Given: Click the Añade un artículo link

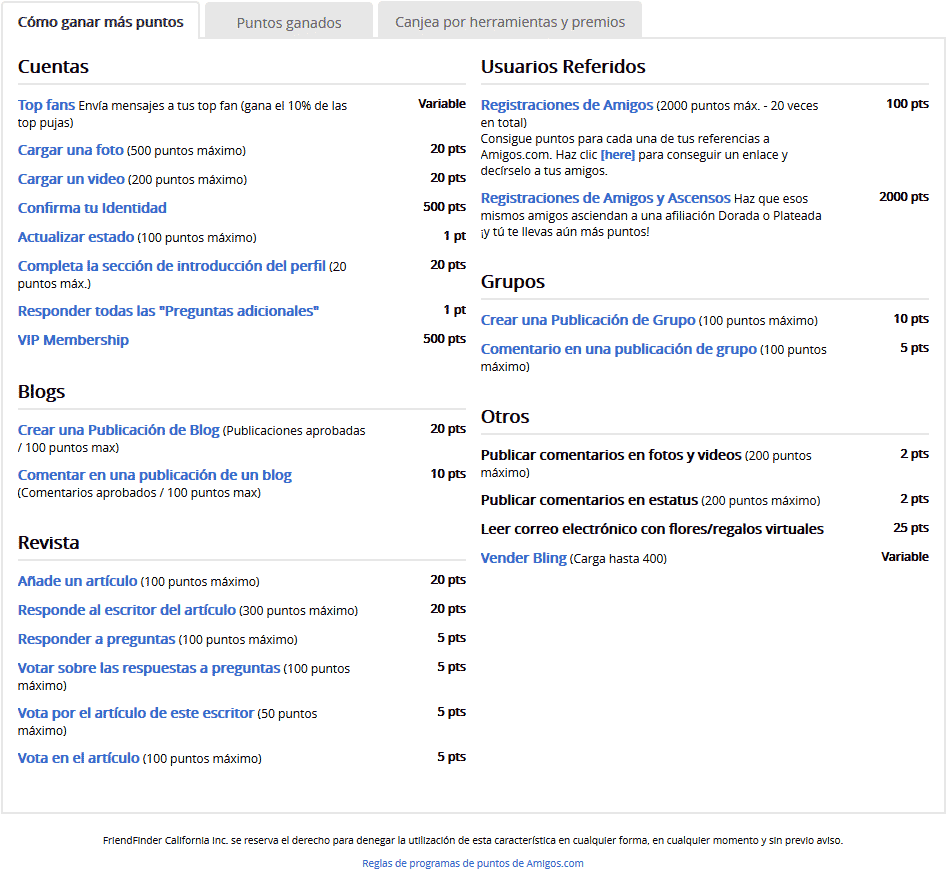Looking at the screenshot, I should (x=77, y=581).
